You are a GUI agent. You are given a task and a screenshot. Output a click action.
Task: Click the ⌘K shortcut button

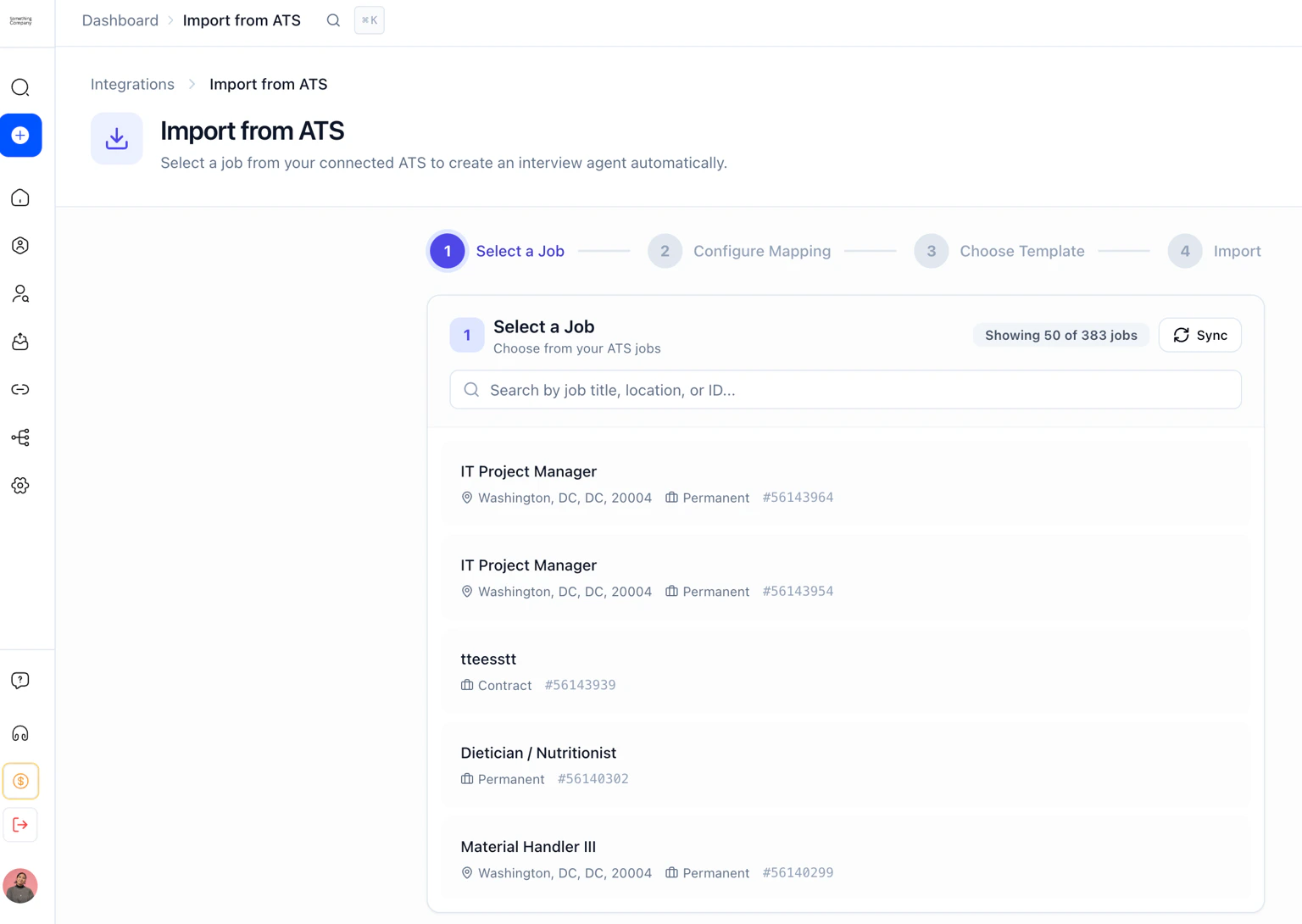[370, 20]
